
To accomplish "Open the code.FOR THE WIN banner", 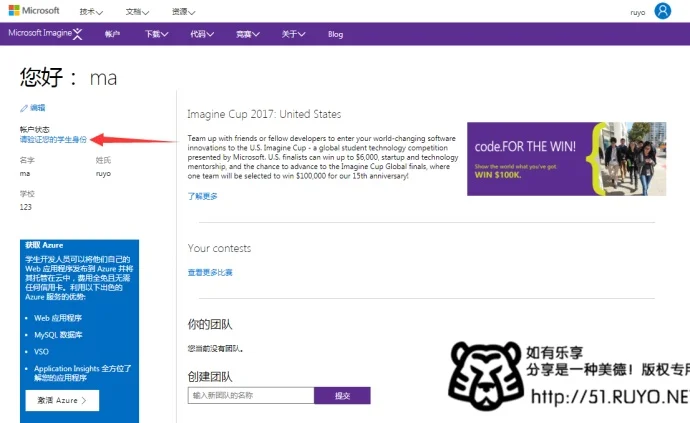I will [x=566, y=159].
